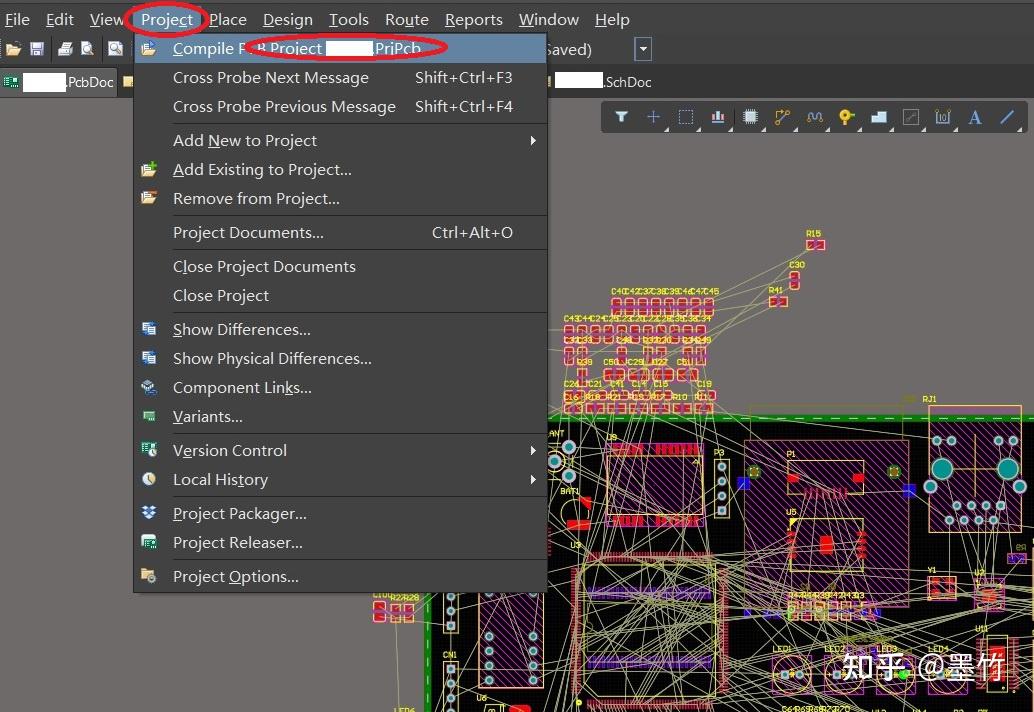Open the Design menu
This screenshot has width=1034, height=712.
(288, 20)
